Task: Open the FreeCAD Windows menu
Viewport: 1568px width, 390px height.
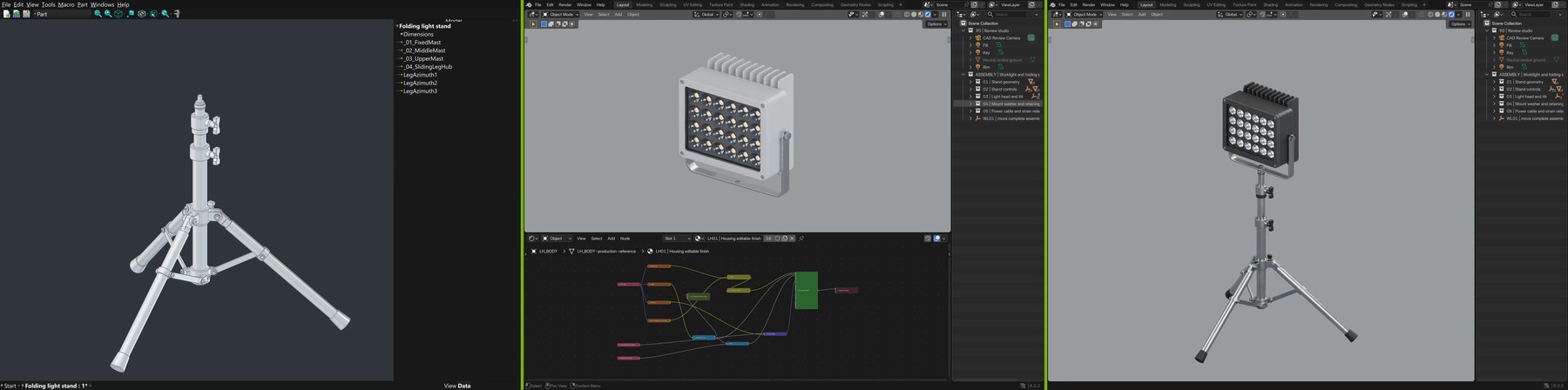Action: (102, 4)
